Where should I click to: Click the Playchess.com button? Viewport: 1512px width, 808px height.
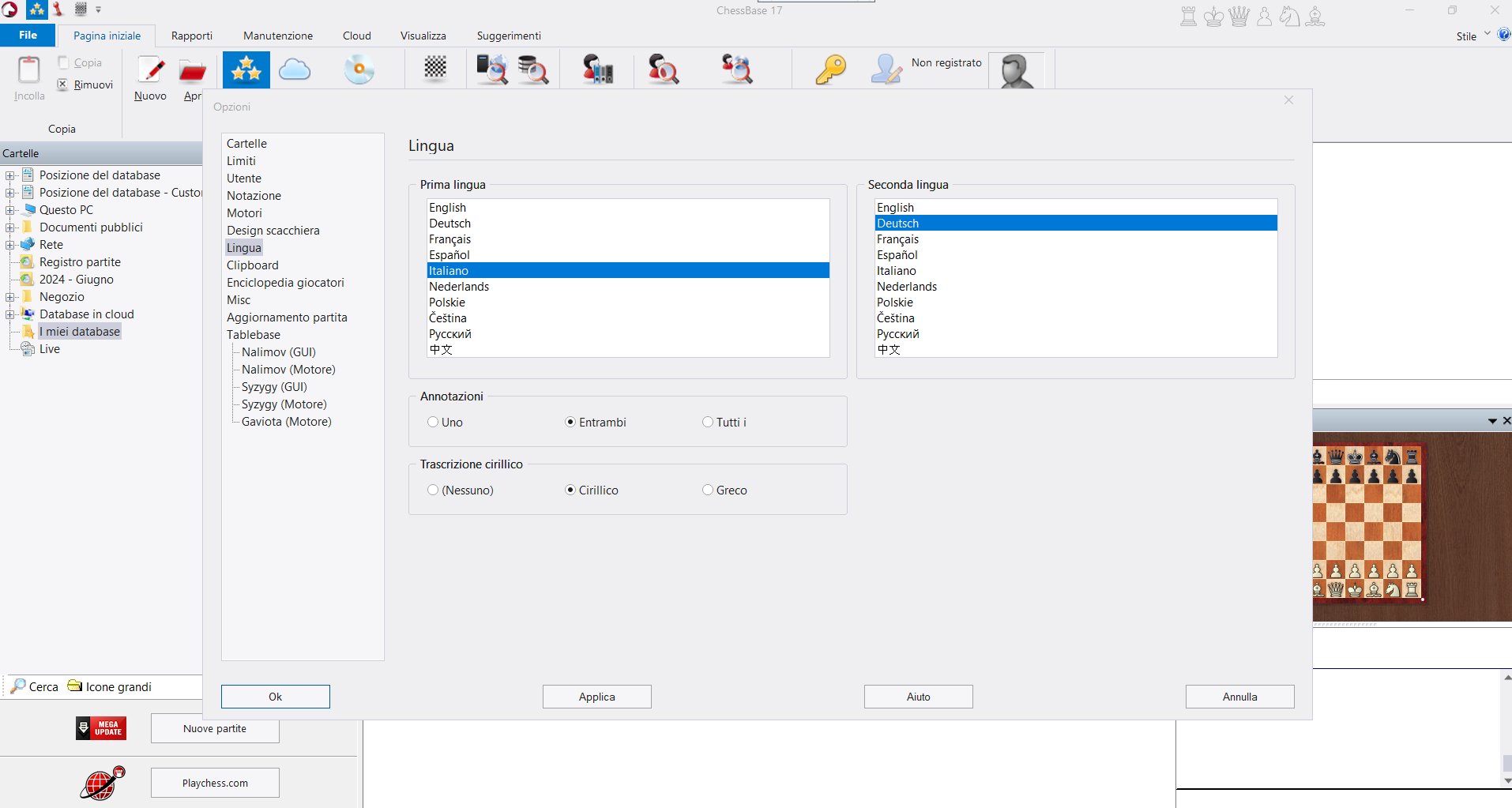click(215, 783)
